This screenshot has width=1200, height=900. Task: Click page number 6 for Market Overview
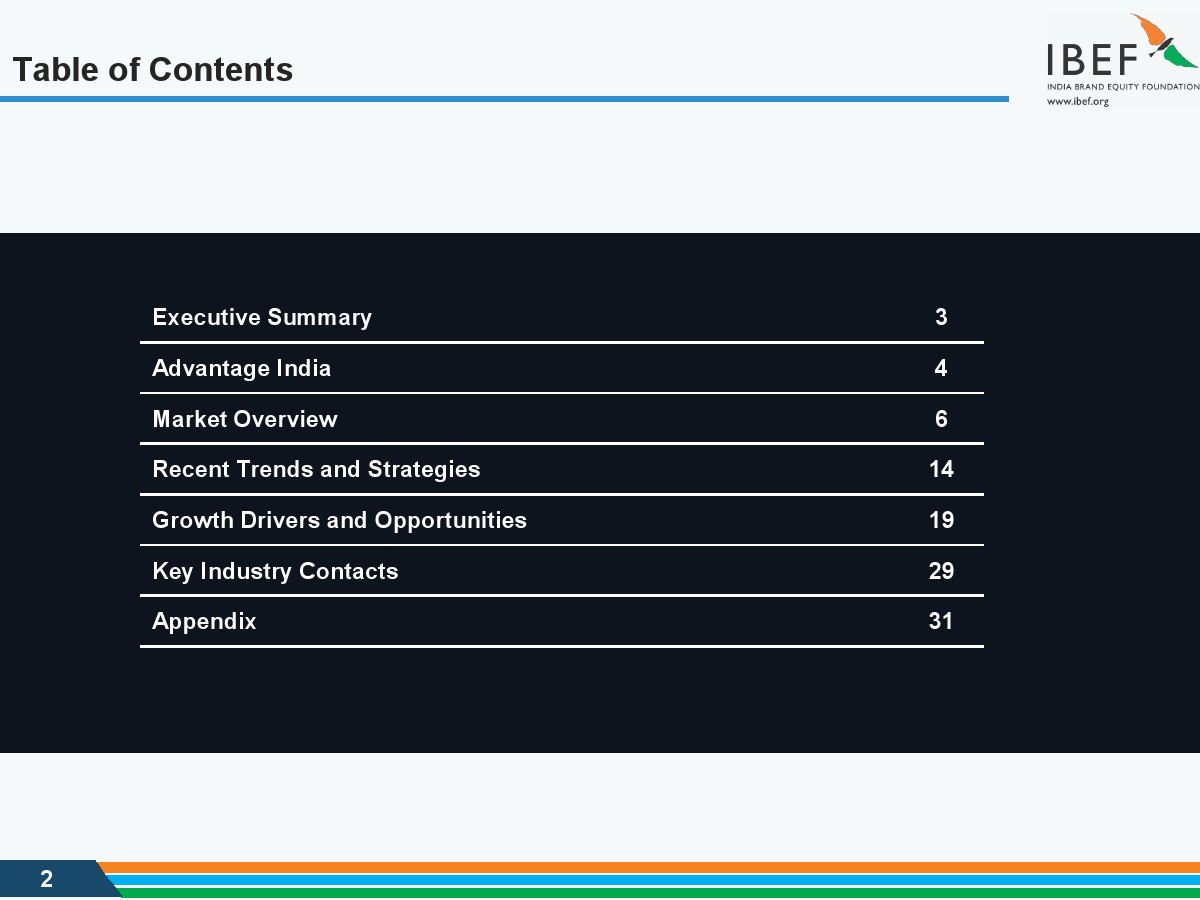(941, 420)
